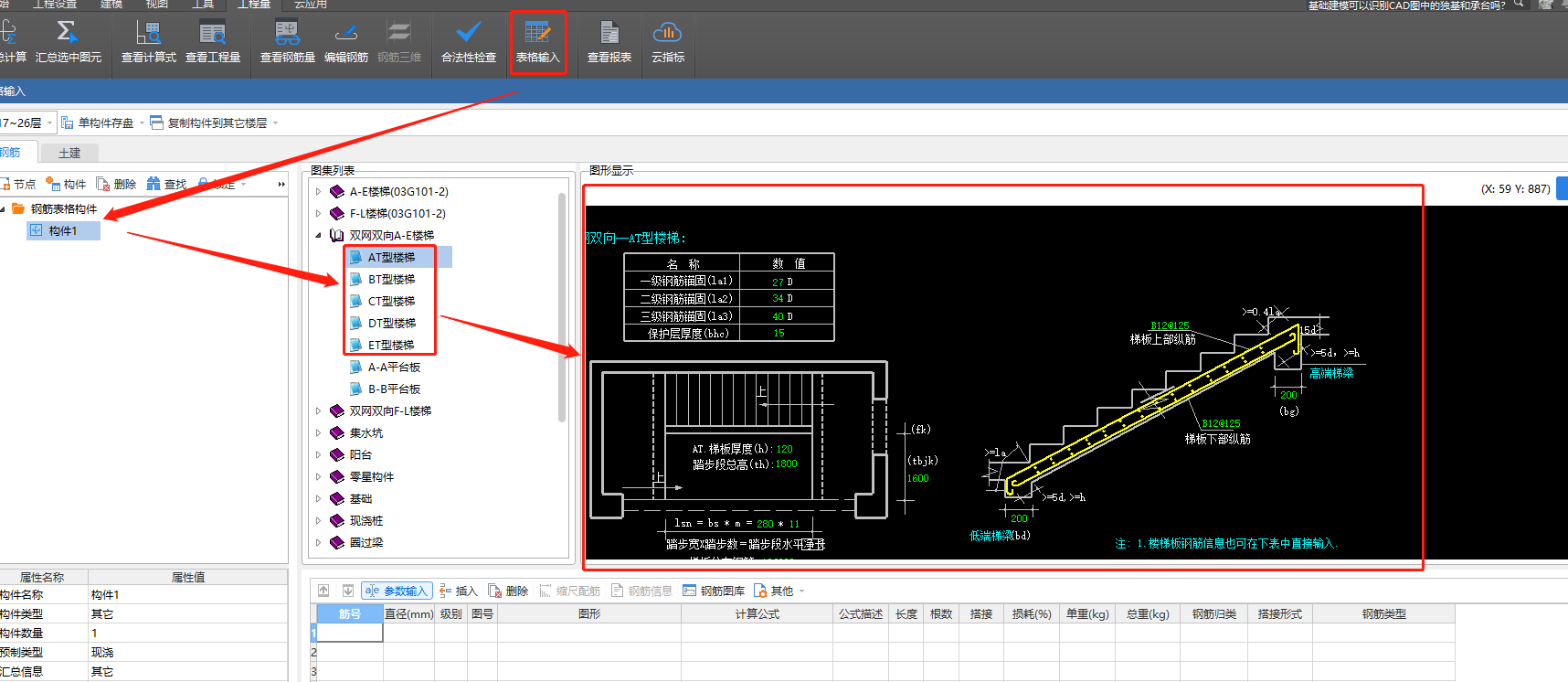Viewport: 1568px width, 682px height.
Task: Click 删除 in the component toolbar
Action: pyautogui.click(x=116, y=184)
